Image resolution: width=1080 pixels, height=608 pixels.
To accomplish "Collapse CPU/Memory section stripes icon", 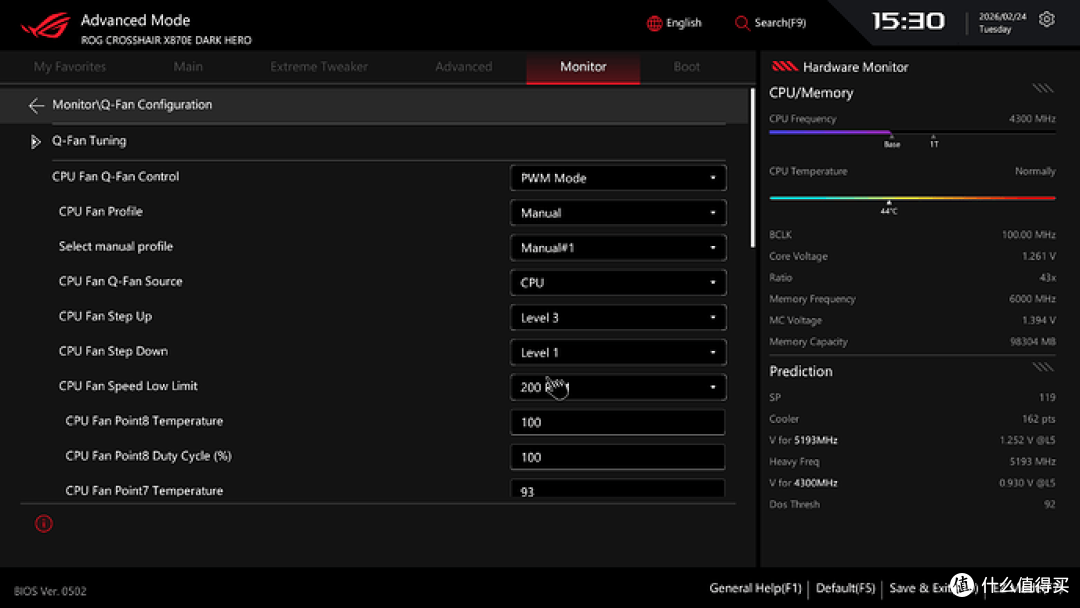I will pos(1043,88).
